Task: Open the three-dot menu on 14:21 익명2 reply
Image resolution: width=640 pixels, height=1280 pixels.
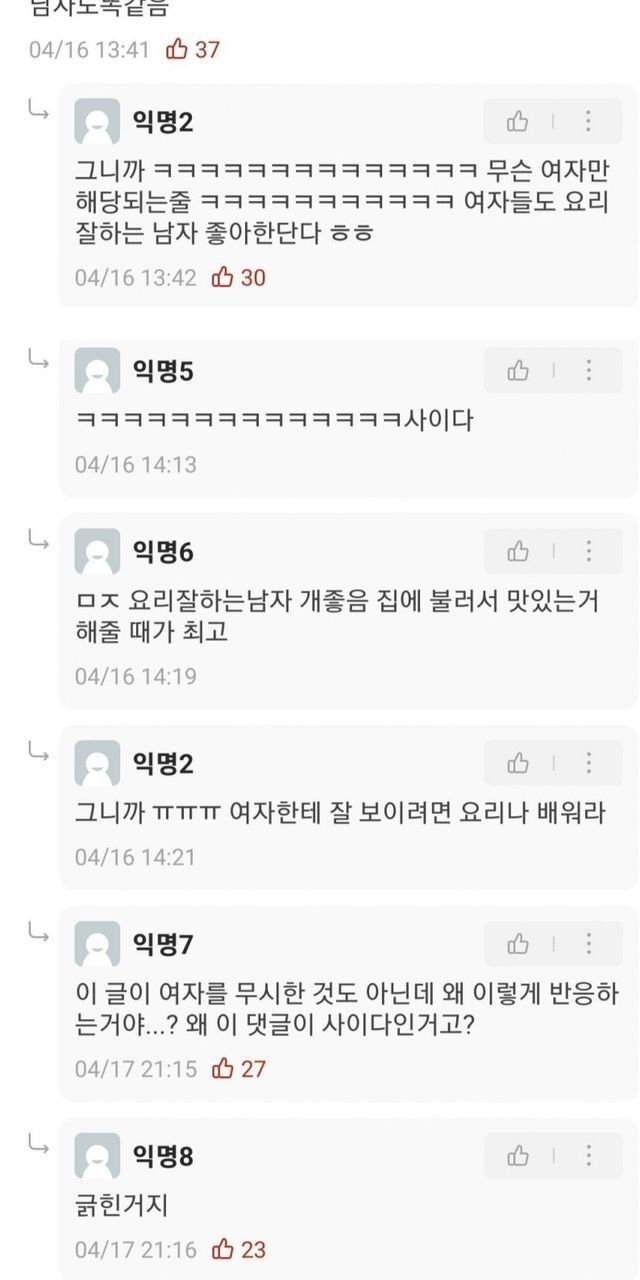Action: tap(588, 764)
